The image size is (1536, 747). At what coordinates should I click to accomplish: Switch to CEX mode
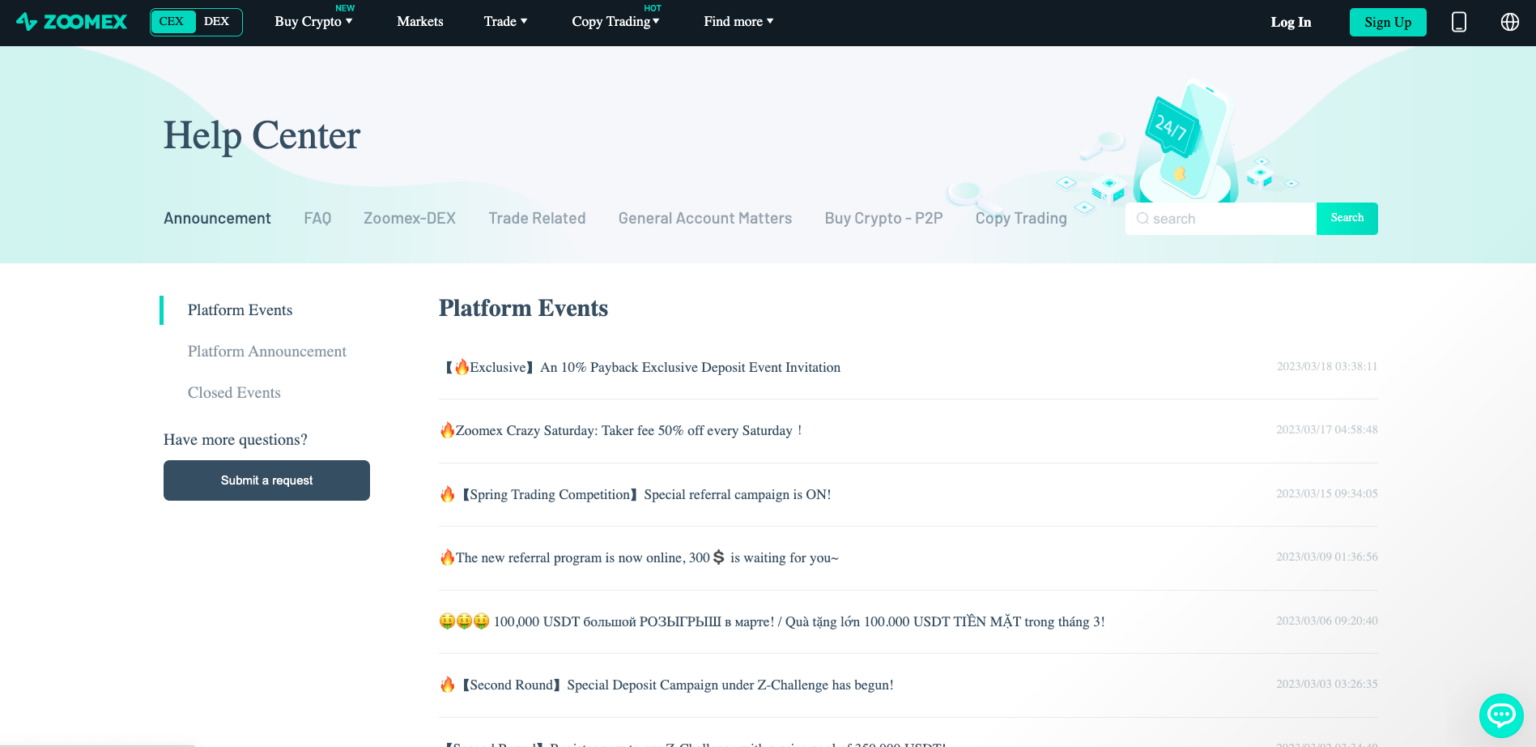tap(172, 22)
